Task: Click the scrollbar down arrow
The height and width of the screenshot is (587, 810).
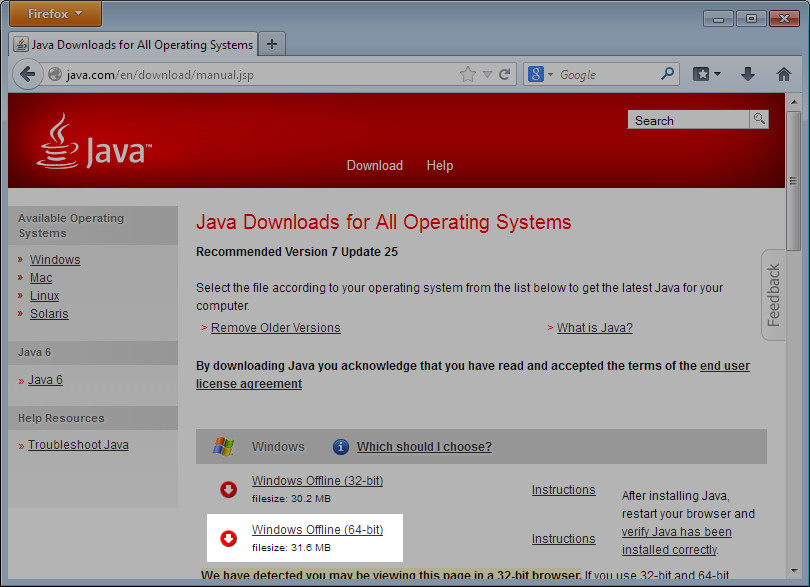Action: (794, 570)
